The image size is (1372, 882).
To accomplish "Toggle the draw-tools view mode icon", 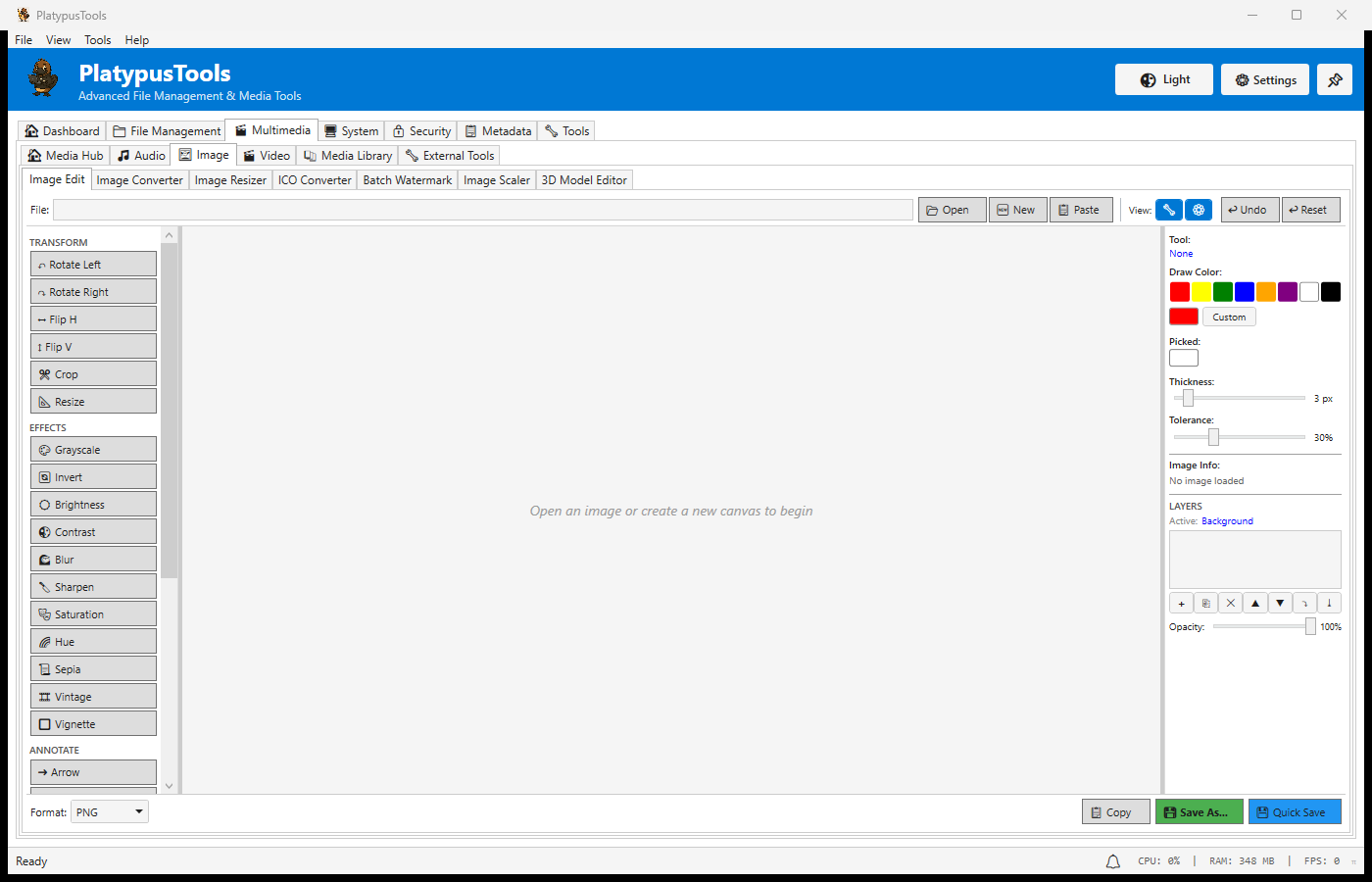I will pos(1168,209).
